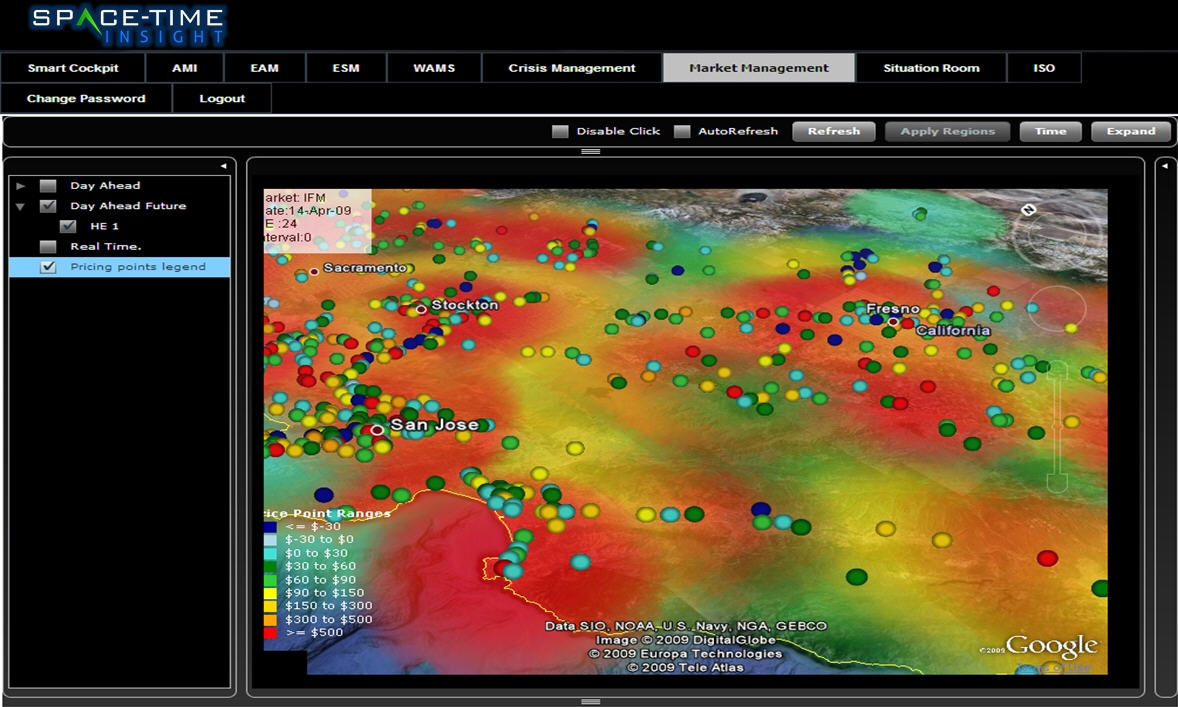
Task: Click the Time button
Action: coord(1050,131)
